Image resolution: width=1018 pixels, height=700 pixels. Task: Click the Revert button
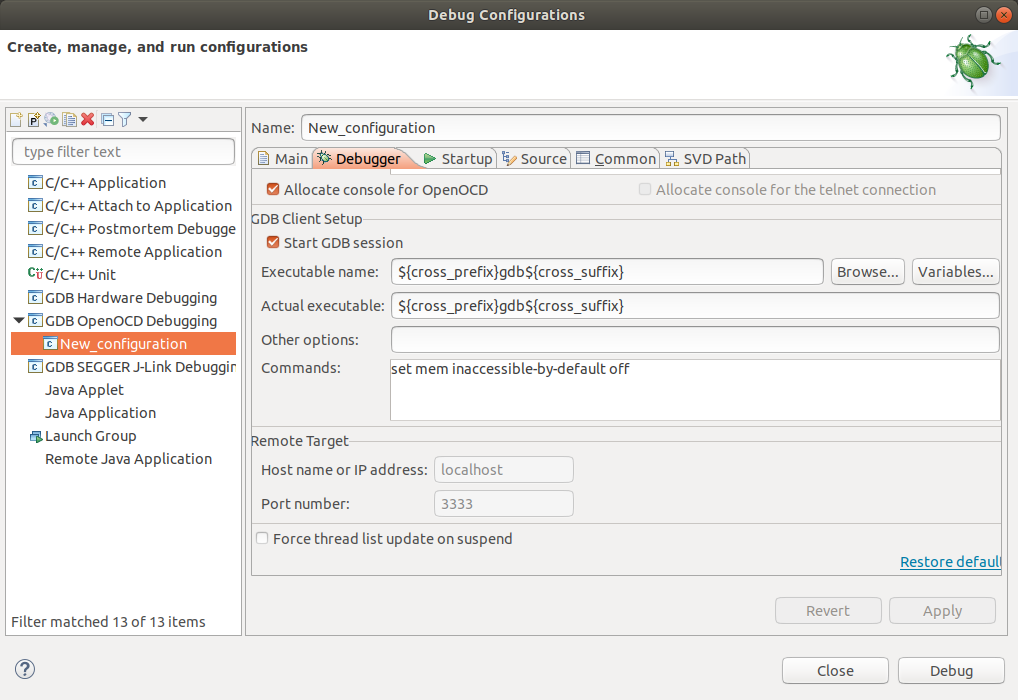(x=828, y=610)
